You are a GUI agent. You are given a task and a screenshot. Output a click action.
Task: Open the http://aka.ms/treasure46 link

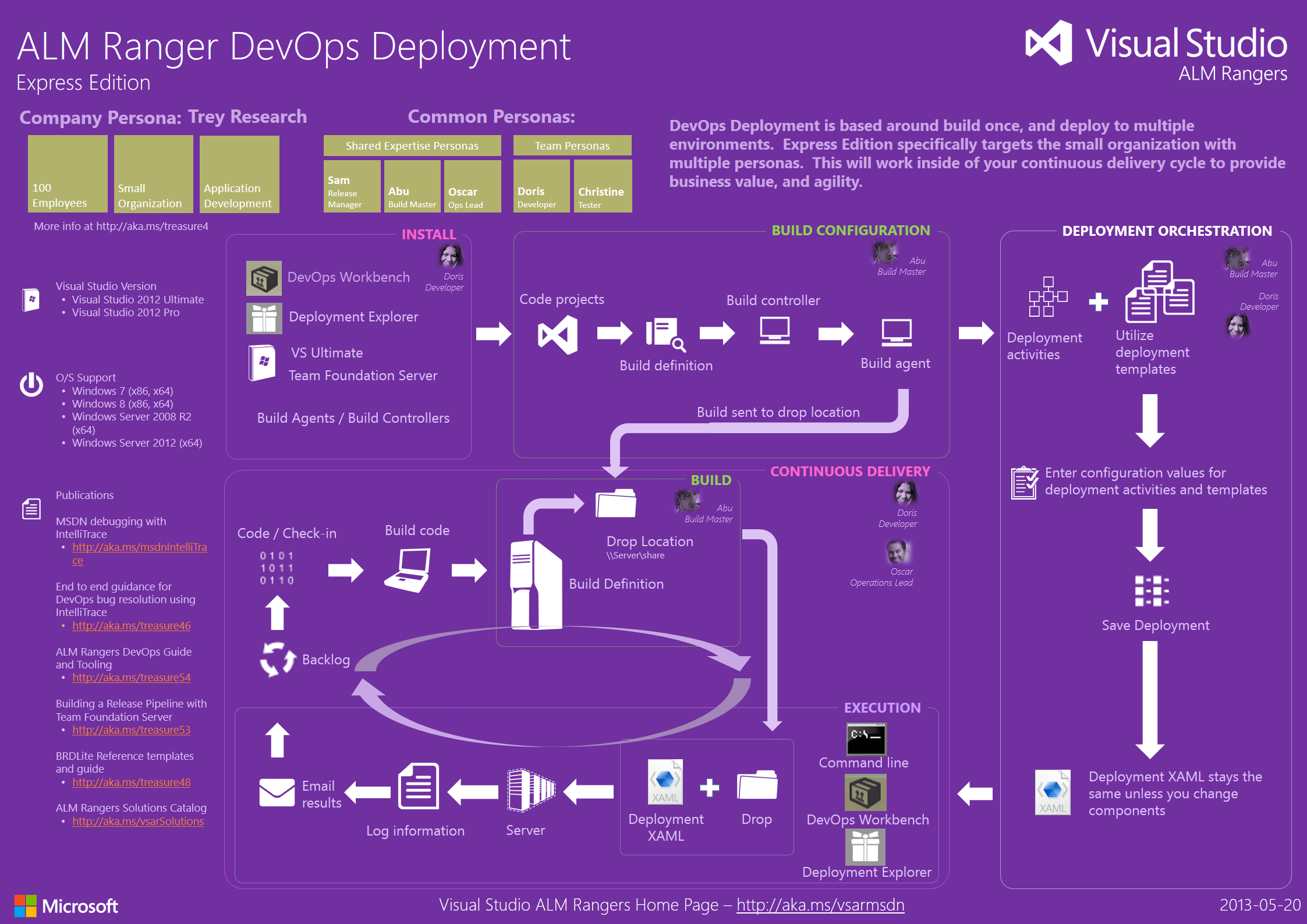coord(131,626)
